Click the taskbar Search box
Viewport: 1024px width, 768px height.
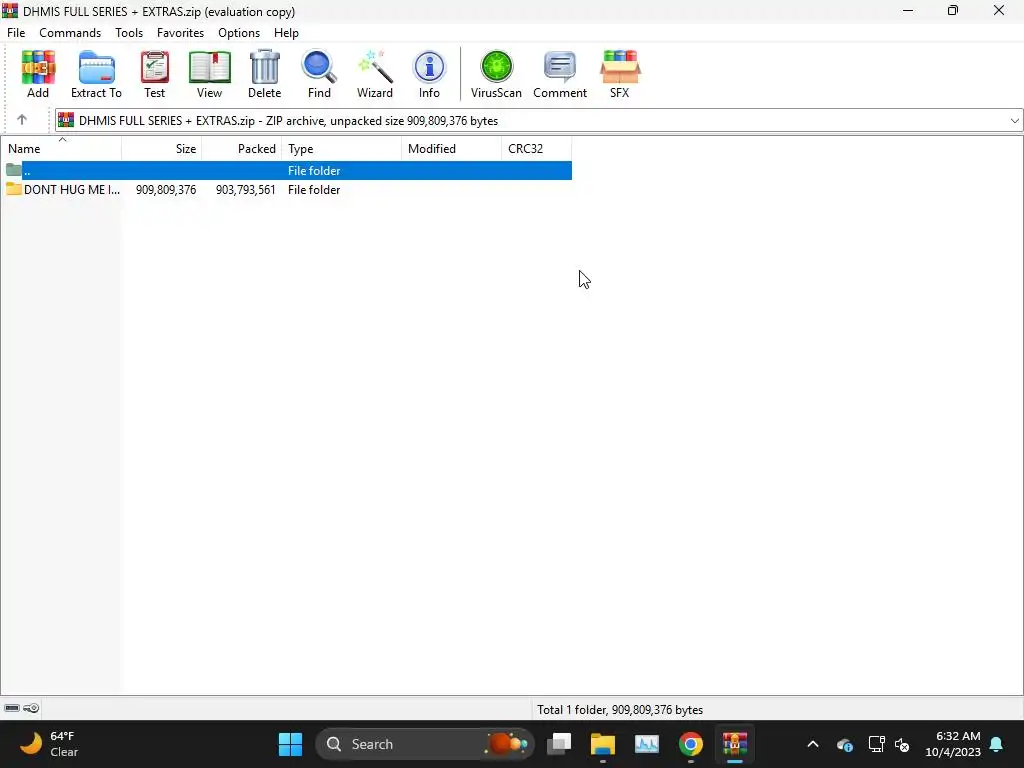(424, 744)
